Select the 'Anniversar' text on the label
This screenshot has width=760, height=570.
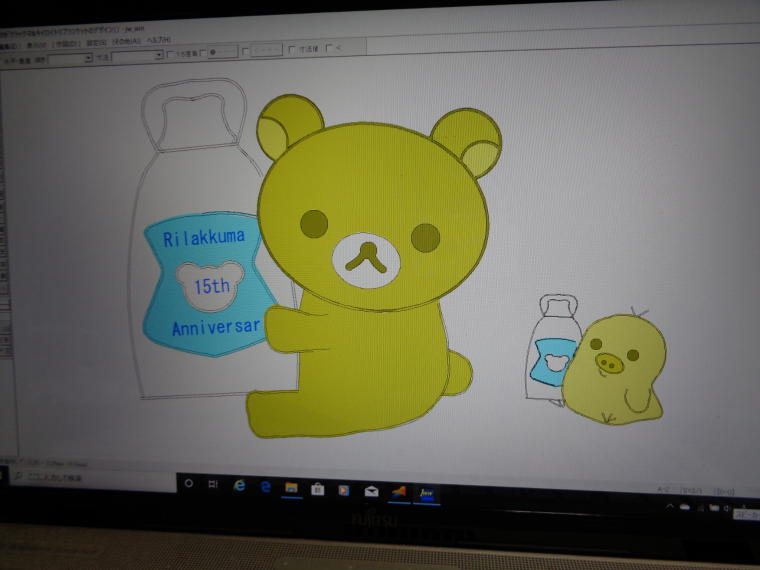click(216, 328)
